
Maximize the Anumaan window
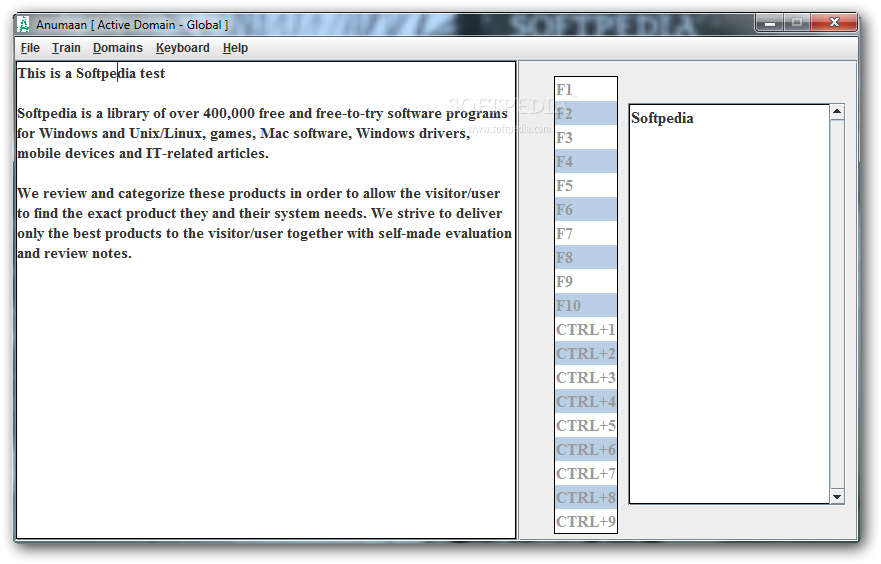point(797,23)
